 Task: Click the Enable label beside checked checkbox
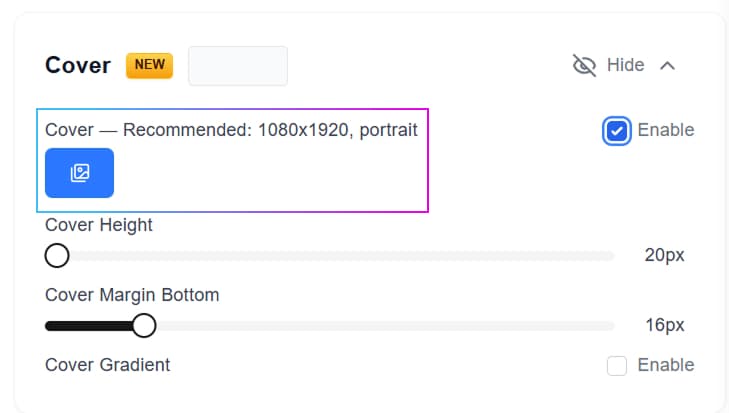pyautogui.click(x=665, y=130)
